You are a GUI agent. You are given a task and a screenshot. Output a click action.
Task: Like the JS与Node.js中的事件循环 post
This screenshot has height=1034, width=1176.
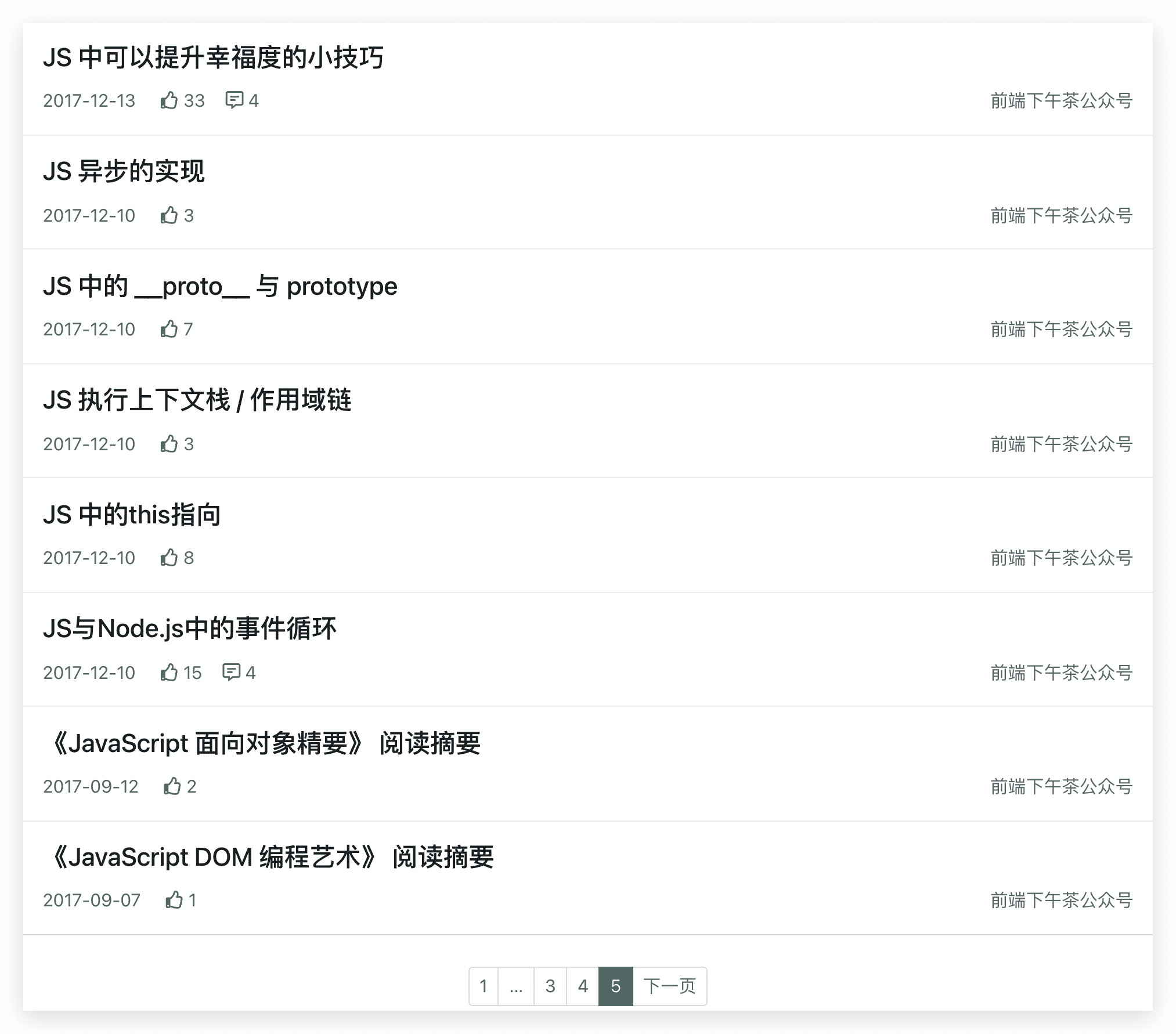tap(169, 673)
